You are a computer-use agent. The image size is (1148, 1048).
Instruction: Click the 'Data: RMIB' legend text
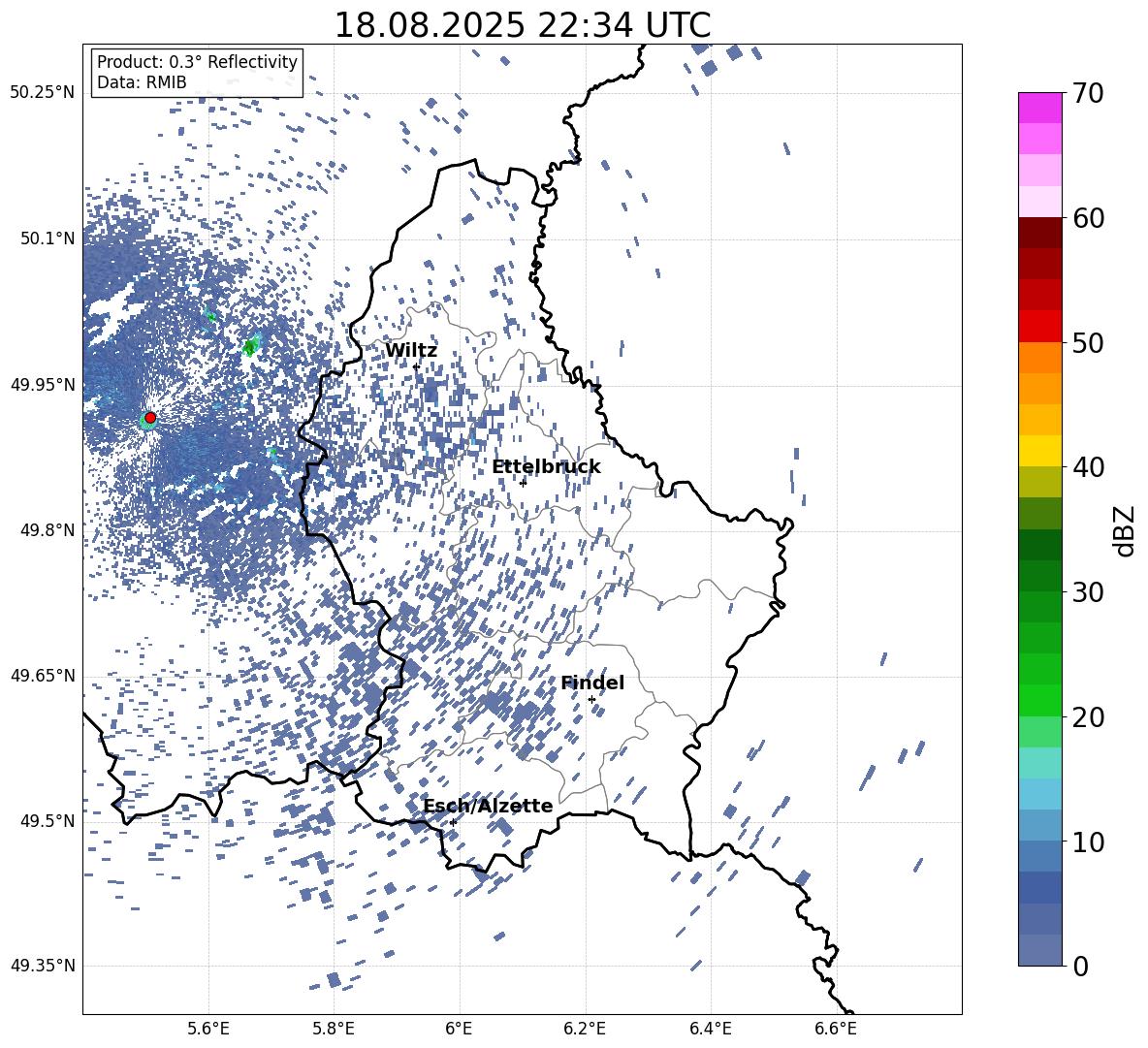[x=142, y=82]
